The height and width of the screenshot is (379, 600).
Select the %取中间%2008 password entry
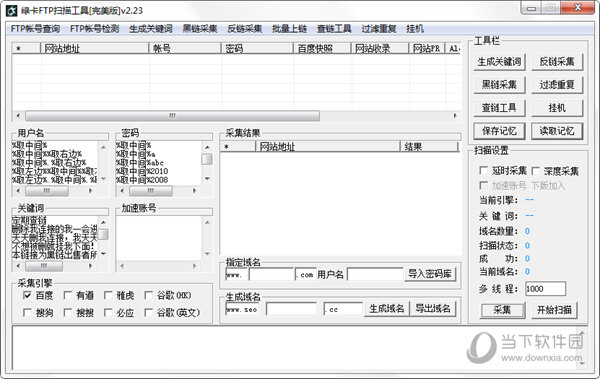(142, 180)
